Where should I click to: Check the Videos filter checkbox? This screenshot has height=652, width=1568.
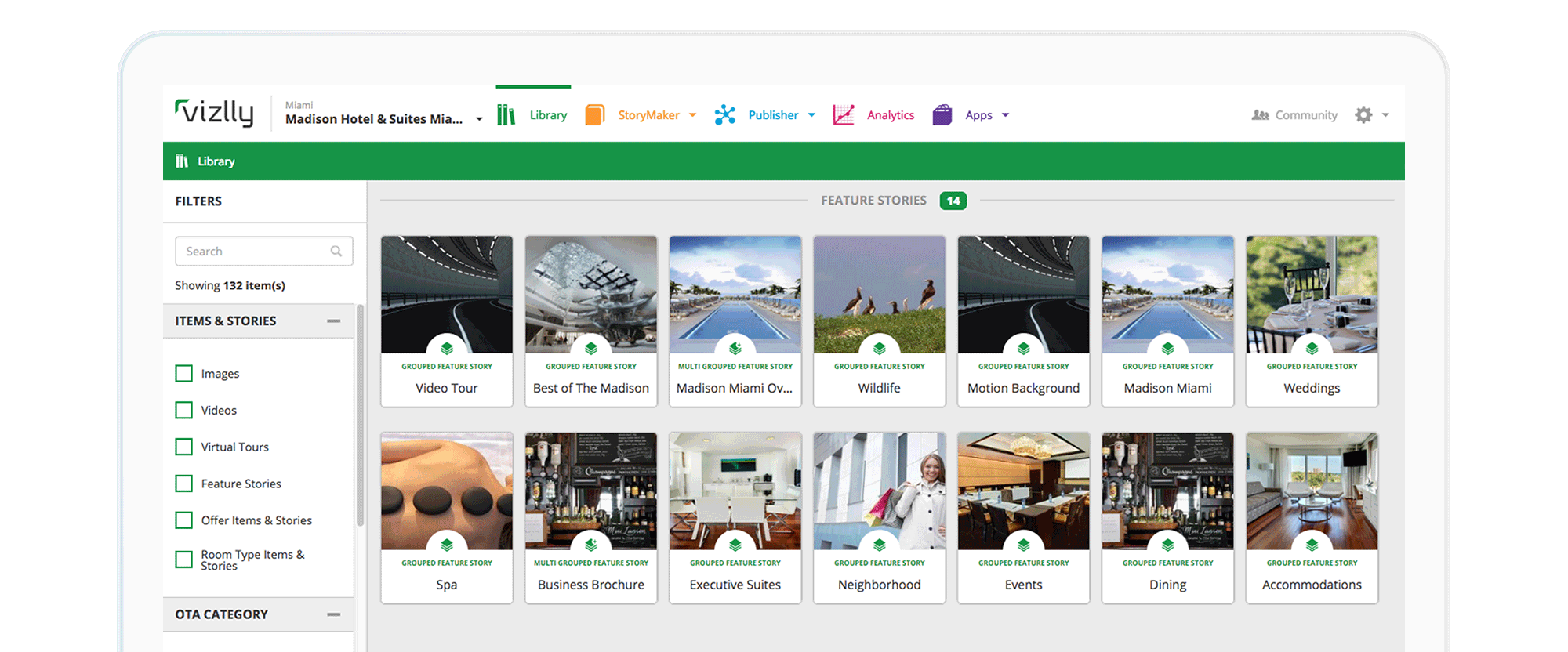click(184, 411)
